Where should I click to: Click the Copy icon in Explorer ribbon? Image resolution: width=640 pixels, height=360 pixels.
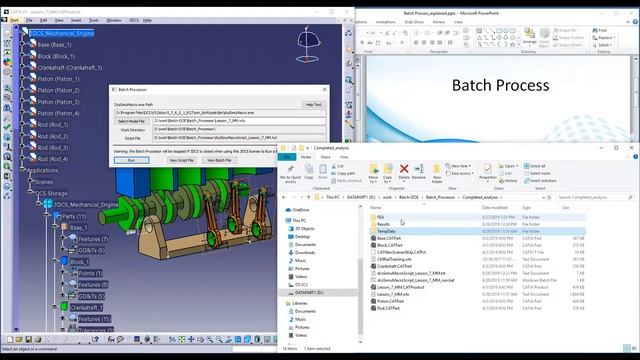tap(309, 172)
